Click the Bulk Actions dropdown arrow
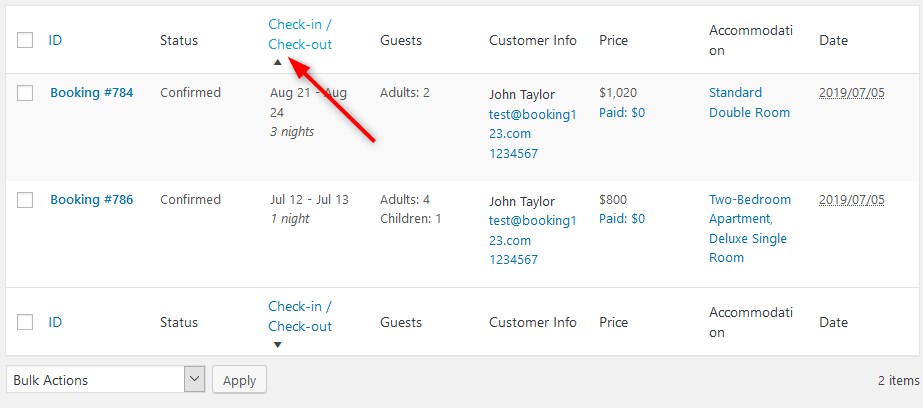This screenshot has height=408, width=923. point(194,380)
